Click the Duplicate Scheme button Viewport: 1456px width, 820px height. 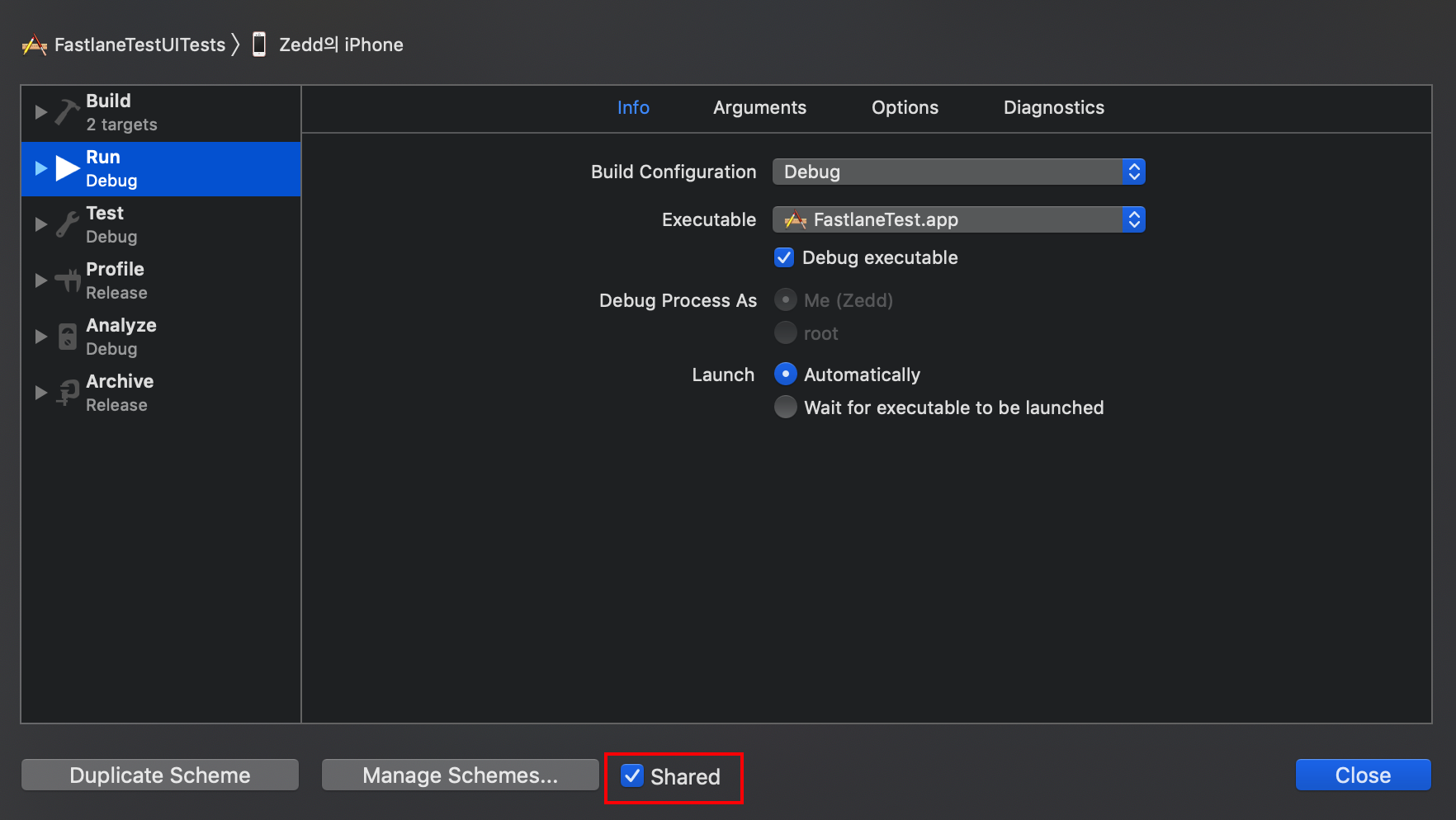coord(160,775)
